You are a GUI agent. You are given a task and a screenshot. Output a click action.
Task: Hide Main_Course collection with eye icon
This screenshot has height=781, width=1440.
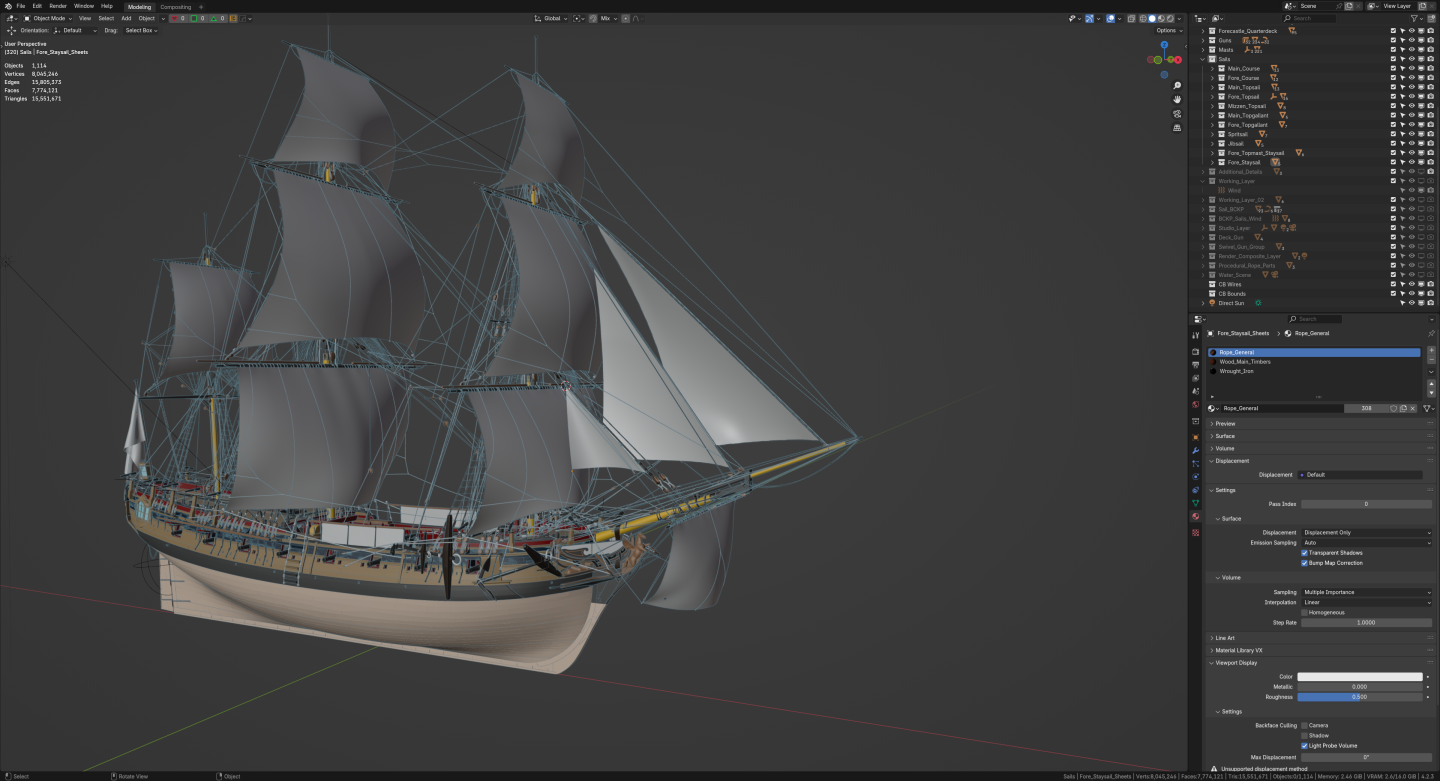coord(1411,68)
